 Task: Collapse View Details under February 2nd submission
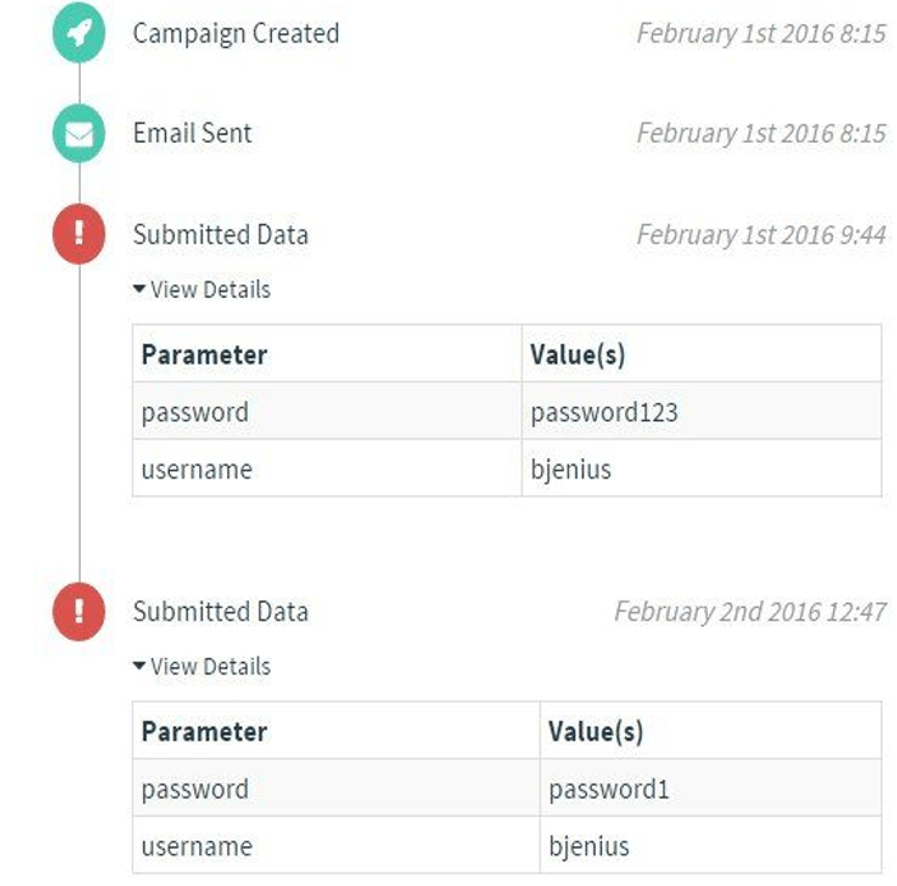tap(201, 667)
